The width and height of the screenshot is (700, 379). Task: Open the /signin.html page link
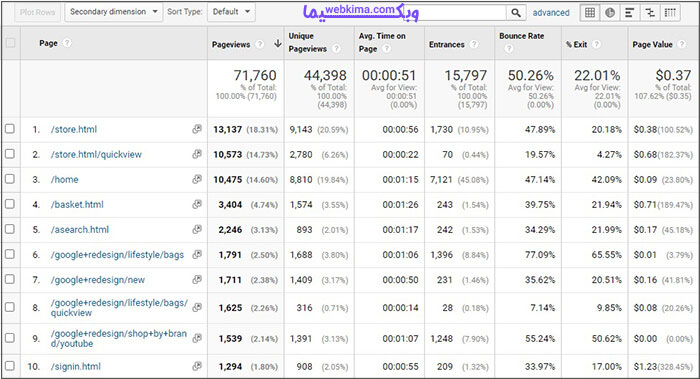(x=75, y=367)
